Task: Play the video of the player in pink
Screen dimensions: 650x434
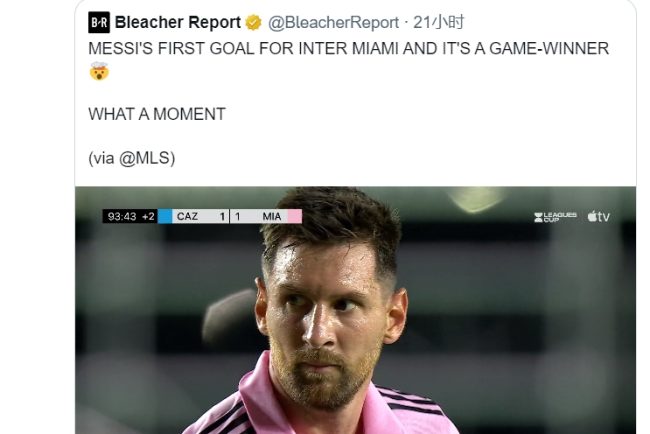Action: click(x=355, y=310)
